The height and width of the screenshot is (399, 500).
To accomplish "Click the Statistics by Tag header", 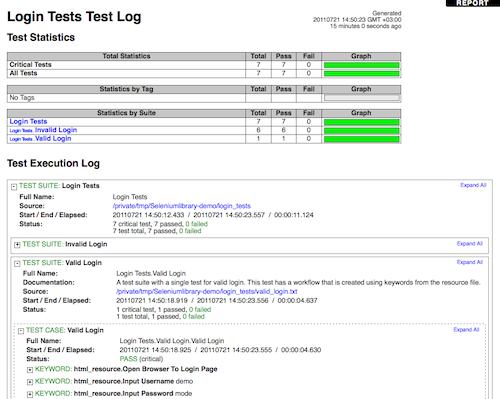I will coord(126,89).
